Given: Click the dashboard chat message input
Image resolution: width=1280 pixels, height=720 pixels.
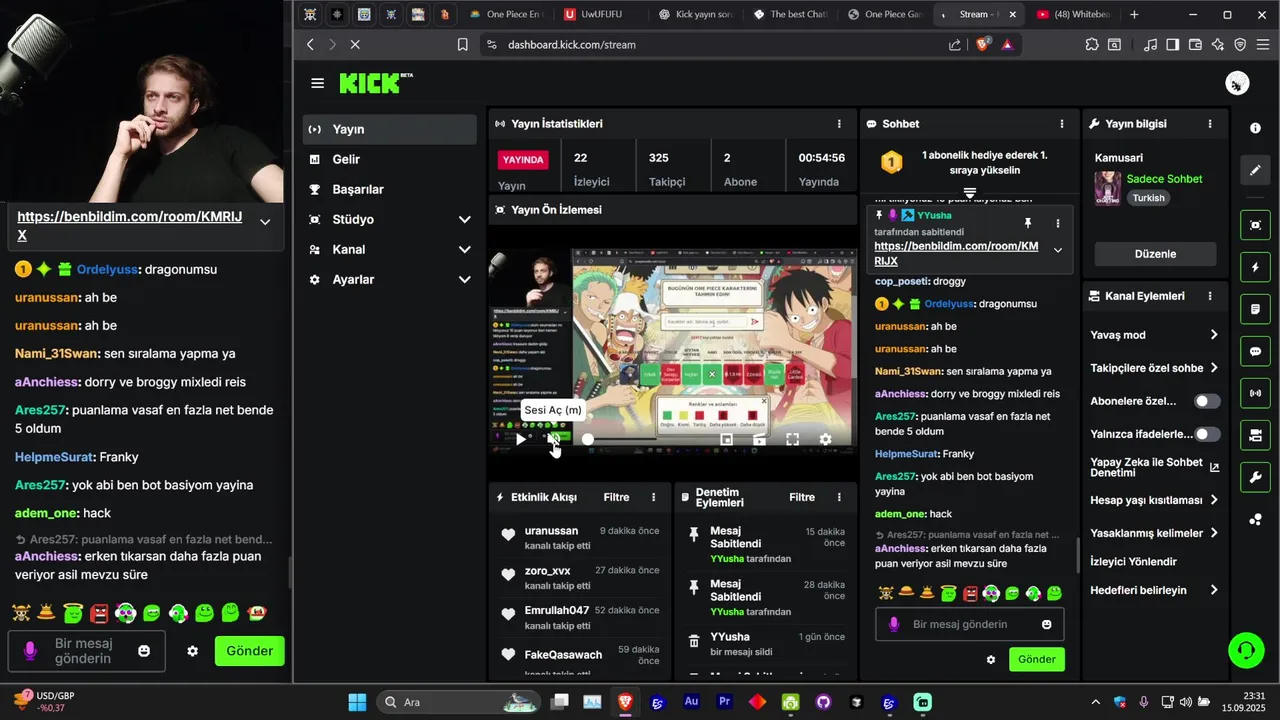Looking at the screenshot, I should (x=970, y=624).
